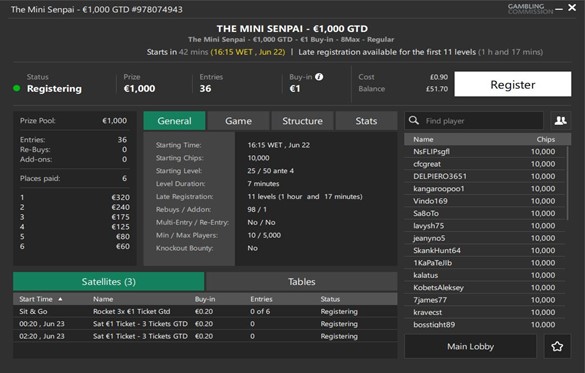Select player 1KaPaTeJIb
The width and height of the screenshot is (585, 373).
(485, 263)
